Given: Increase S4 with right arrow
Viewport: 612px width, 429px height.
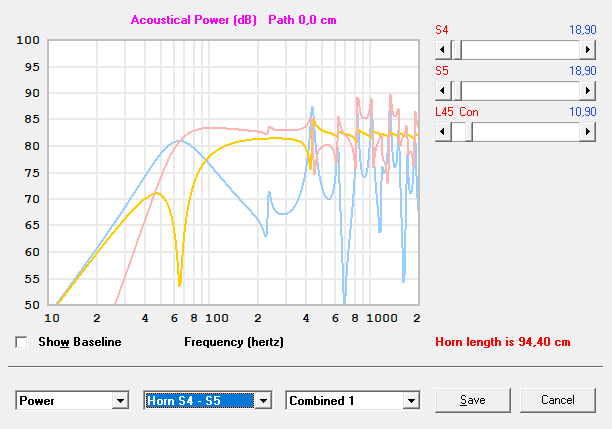Looking at the screenshot, I should 587,50.
